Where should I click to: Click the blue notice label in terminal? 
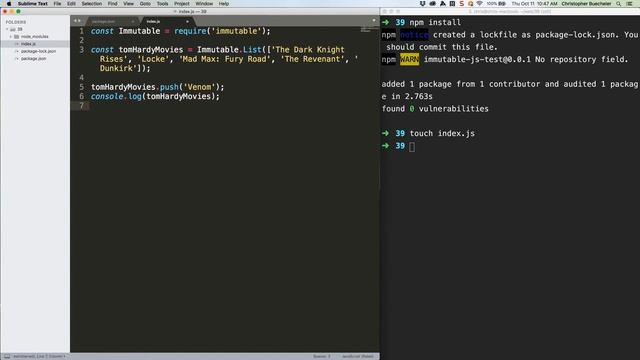tap(414, 35)
